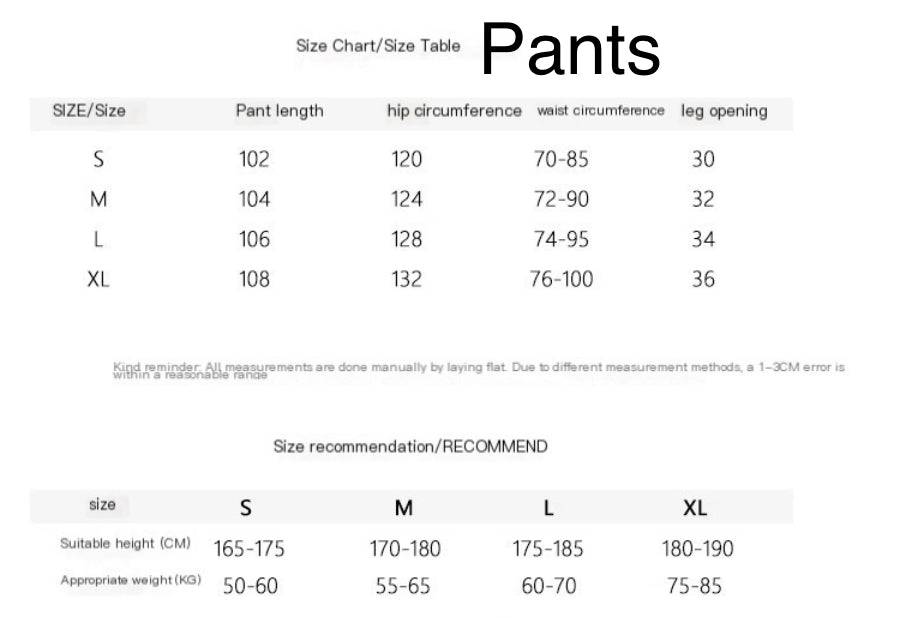Select the "leg opening" column header

(x=724, y=111)
